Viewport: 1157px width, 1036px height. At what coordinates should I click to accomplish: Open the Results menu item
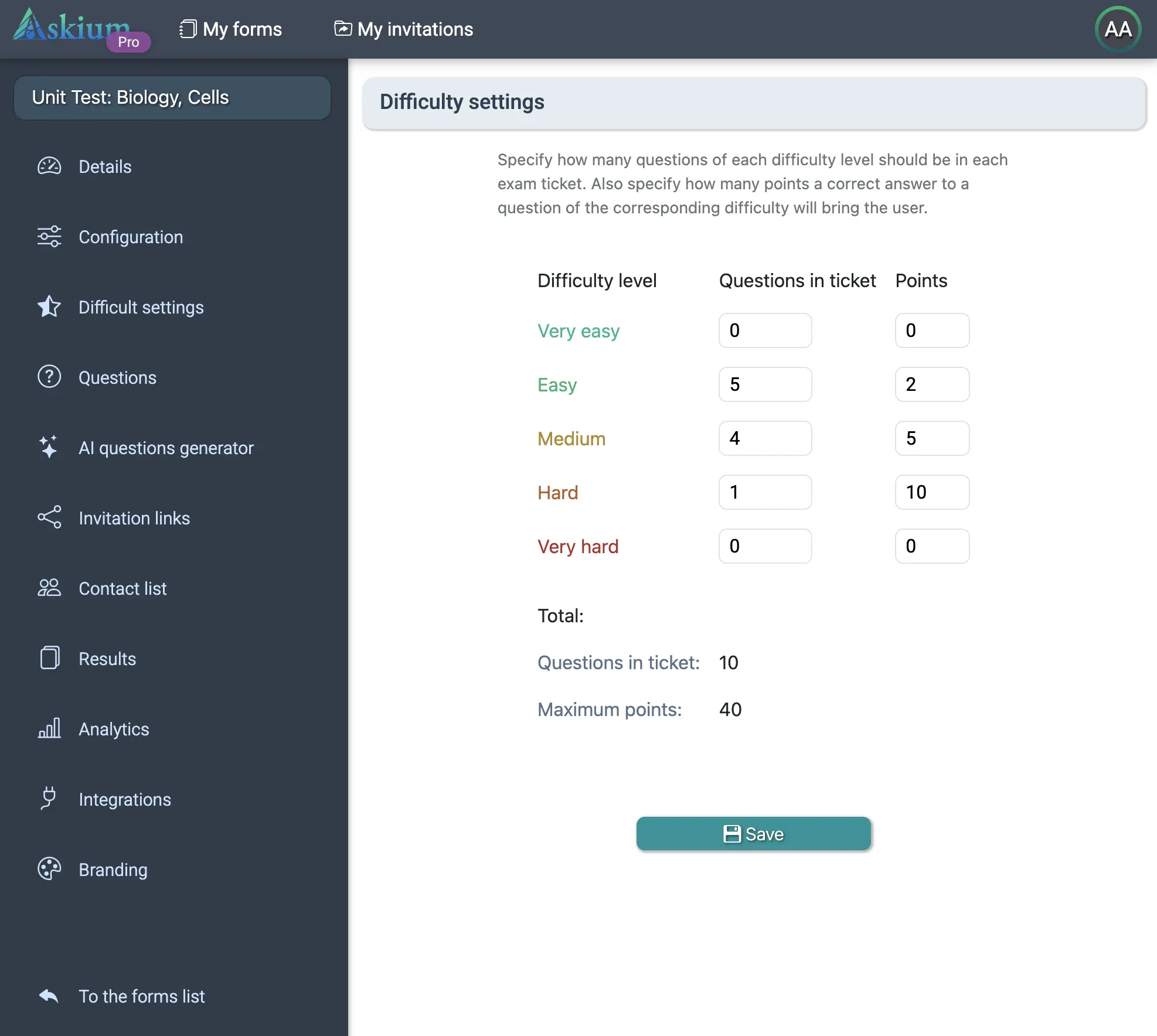click(x=107, y=659)
